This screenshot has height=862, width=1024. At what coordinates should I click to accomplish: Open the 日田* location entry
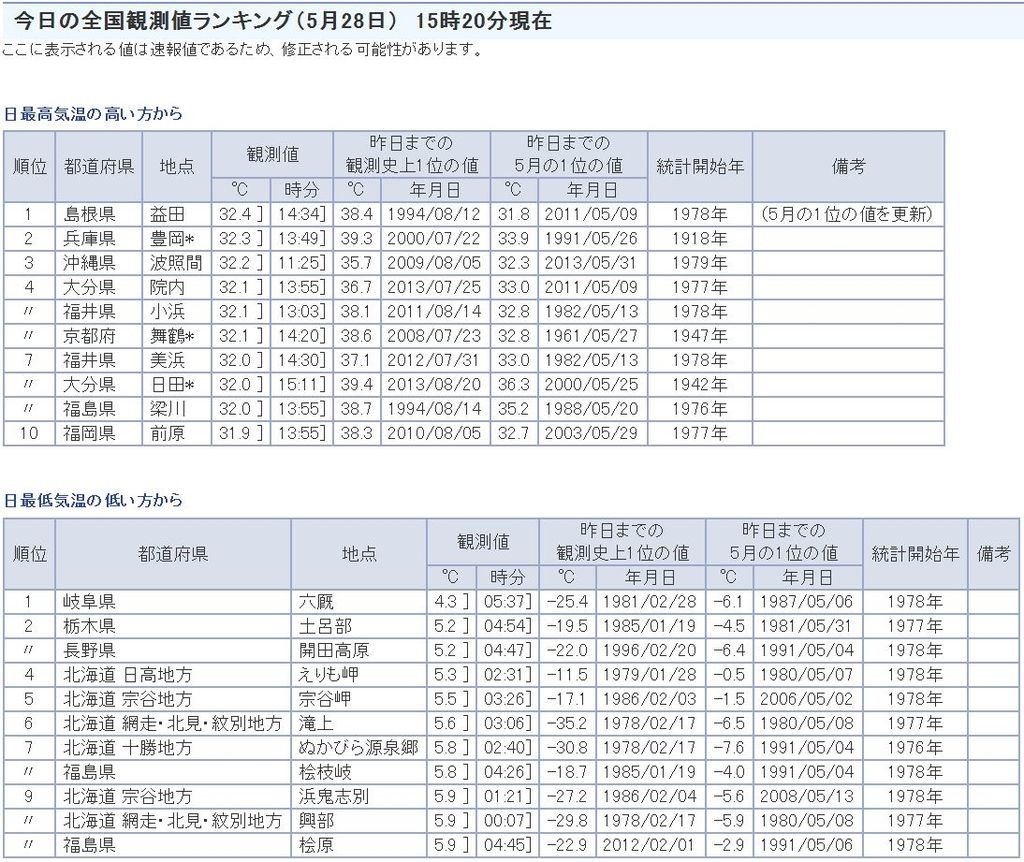[x=174, y=385]
